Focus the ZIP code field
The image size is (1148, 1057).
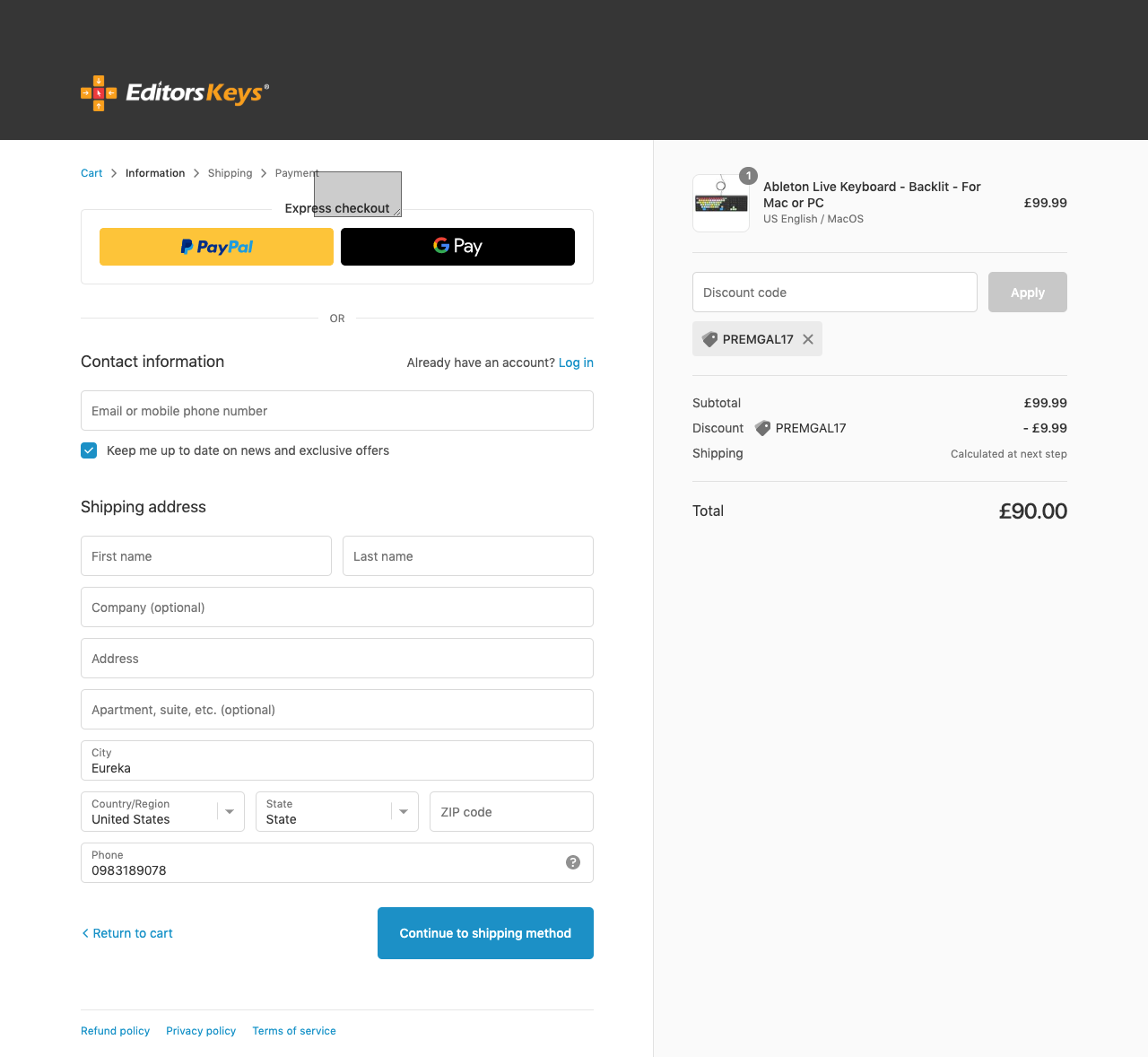click(511, 812)
